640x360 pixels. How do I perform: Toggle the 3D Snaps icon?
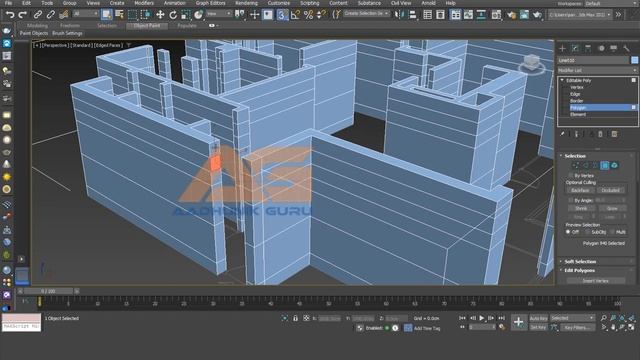tap(282, 15)
